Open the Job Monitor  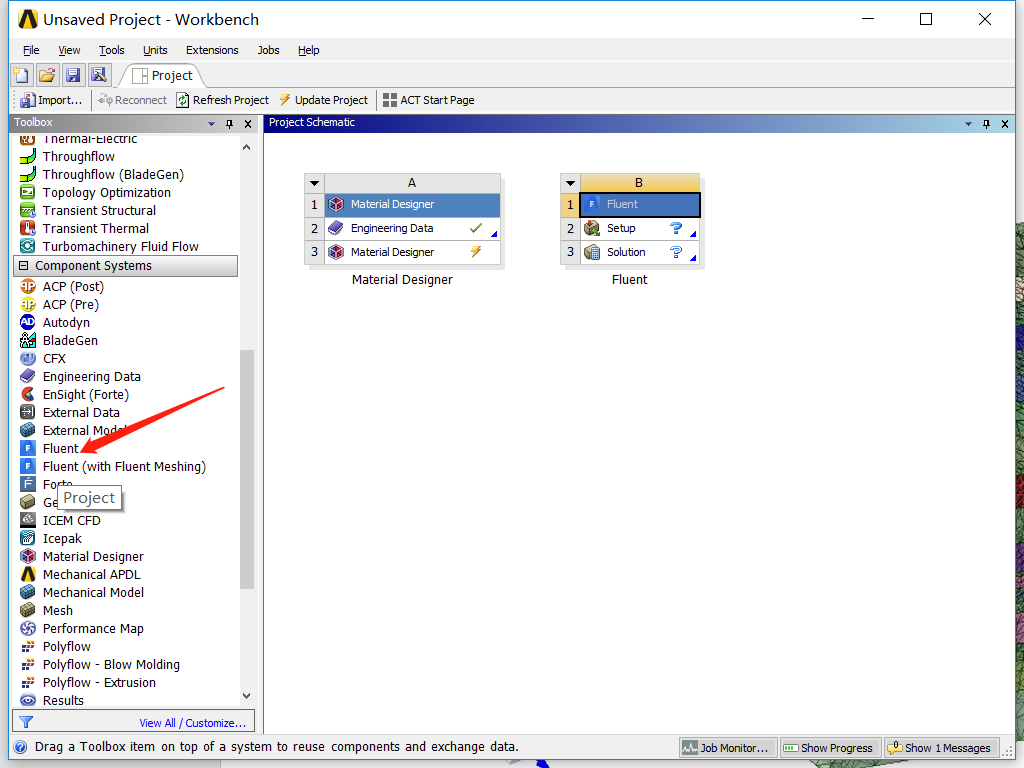click(728, 748)
